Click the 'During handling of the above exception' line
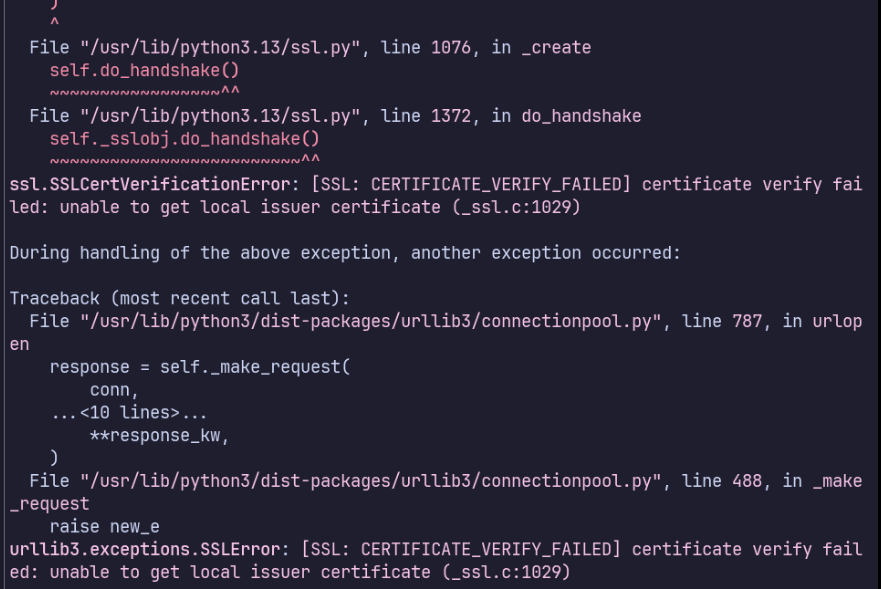This screenshot has width=881, height=589. point(345,253)
